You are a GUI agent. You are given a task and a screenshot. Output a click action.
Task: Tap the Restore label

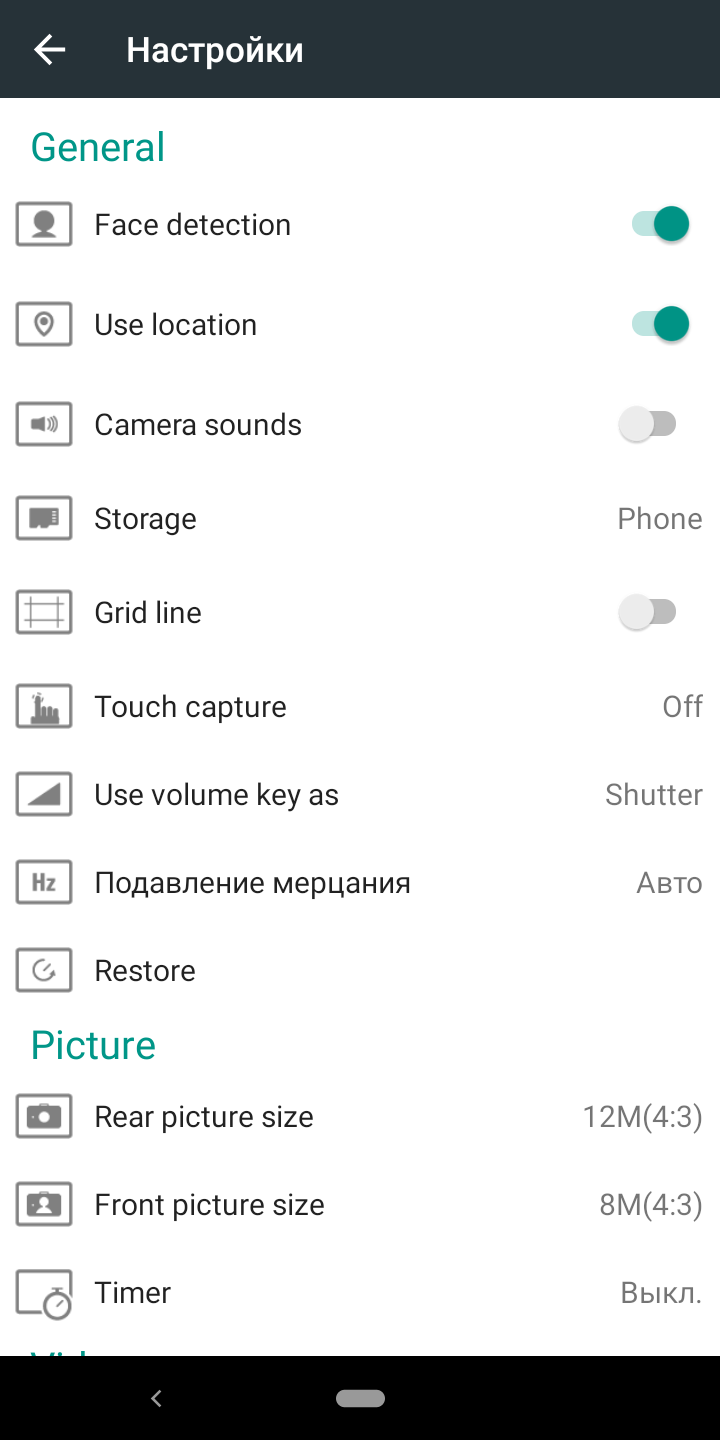pos(145,971)
